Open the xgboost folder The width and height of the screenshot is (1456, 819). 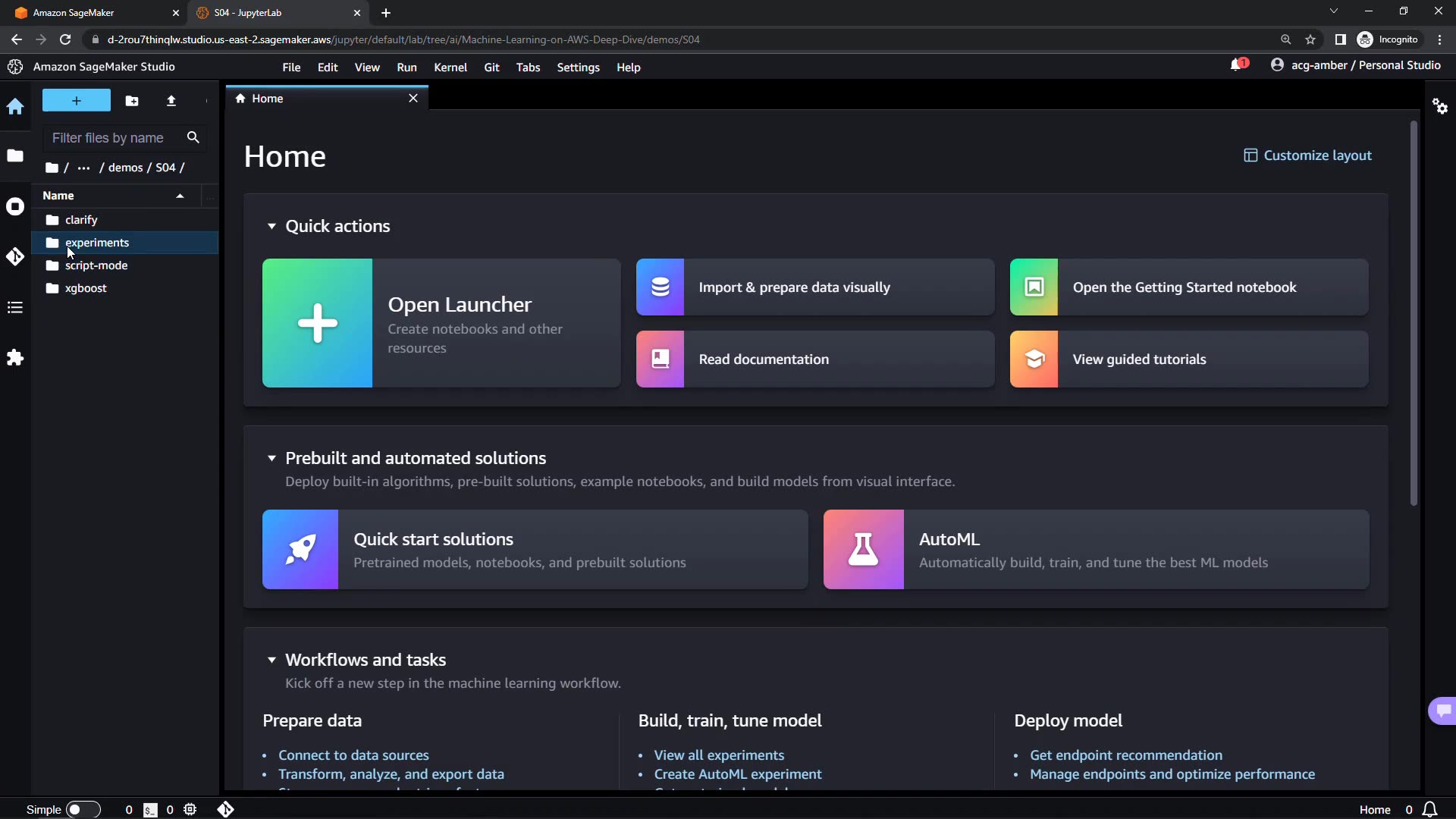click(x=86, y=288)
